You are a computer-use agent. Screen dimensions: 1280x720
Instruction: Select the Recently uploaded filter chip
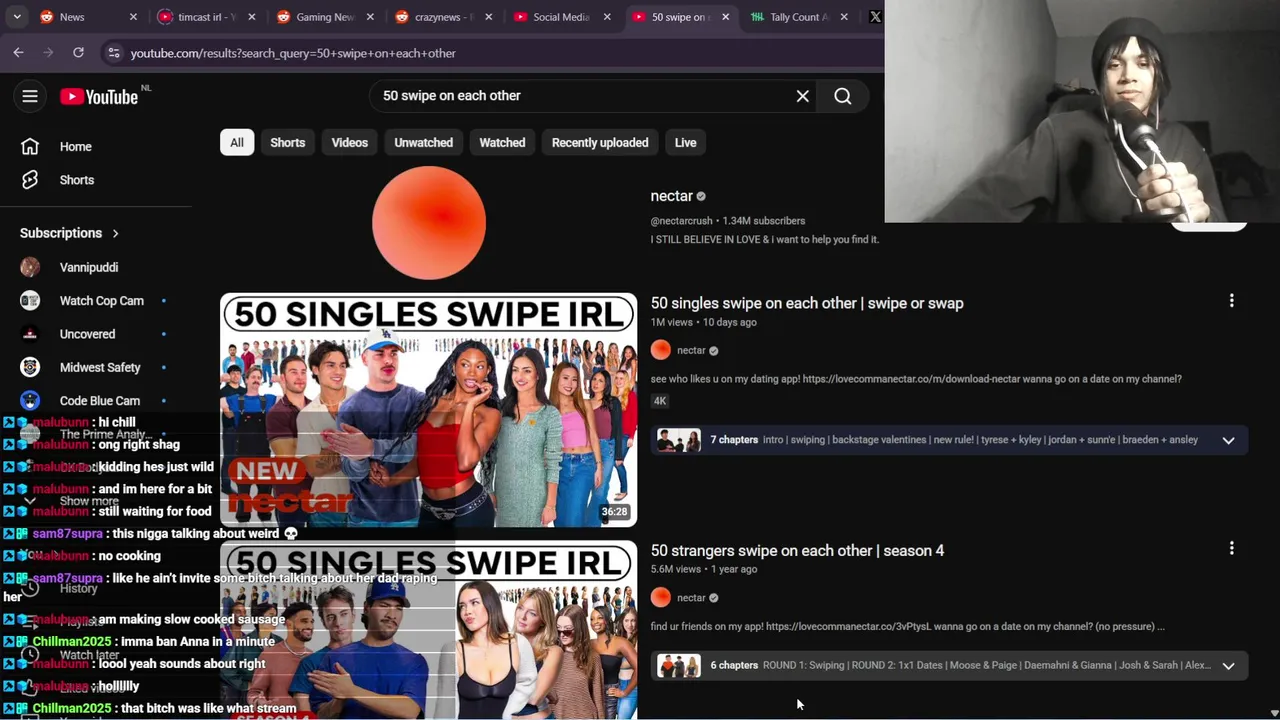[600, 142]
